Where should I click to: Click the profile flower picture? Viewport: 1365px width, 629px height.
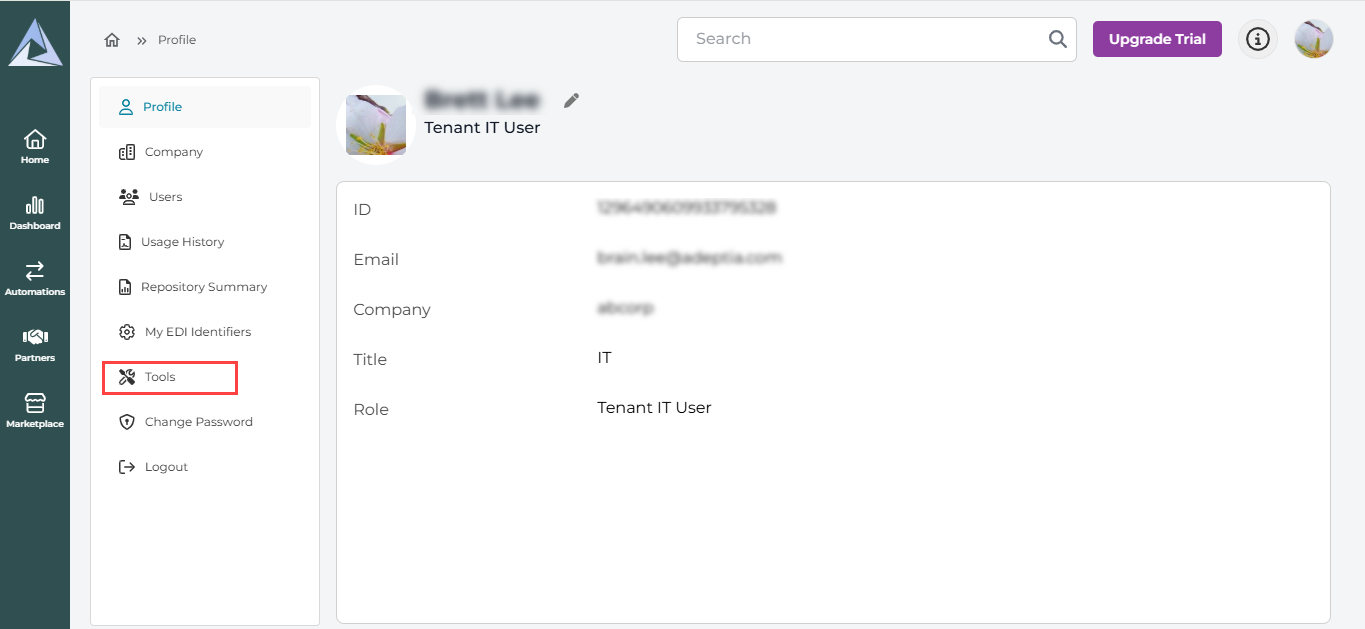point(376,125)
